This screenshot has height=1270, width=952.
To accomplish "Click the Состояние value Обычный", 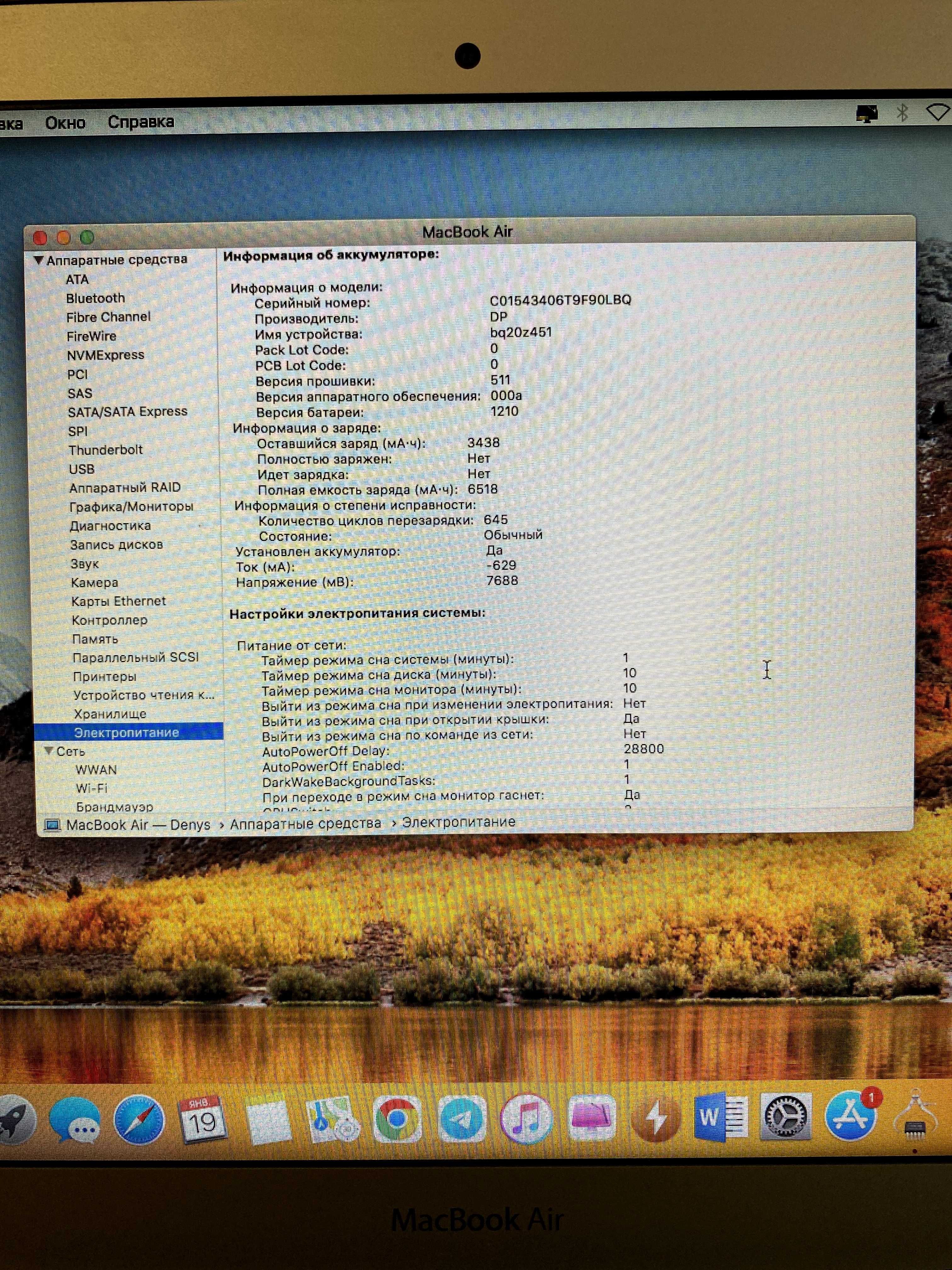I will (513, 535).
